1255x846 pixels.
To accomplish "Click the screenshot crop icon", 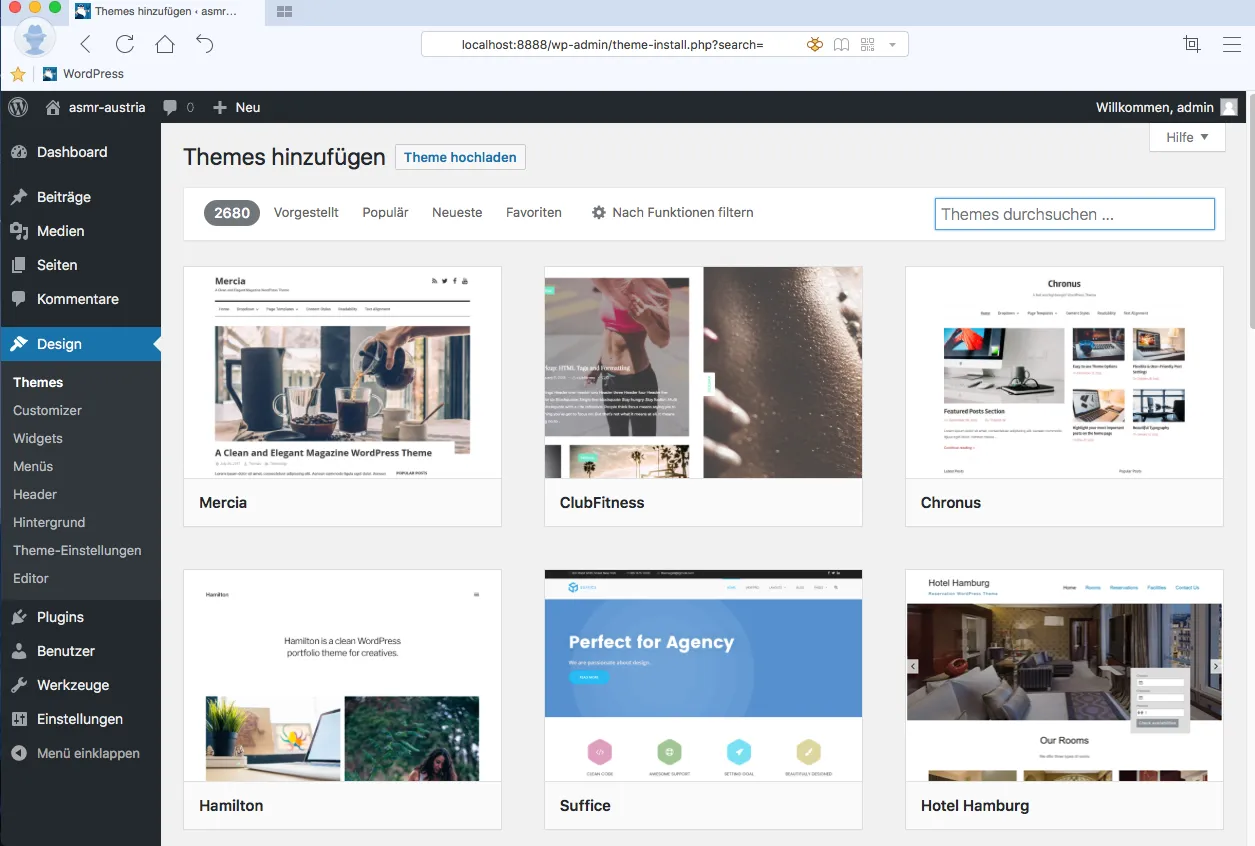I will [1191, 44].
